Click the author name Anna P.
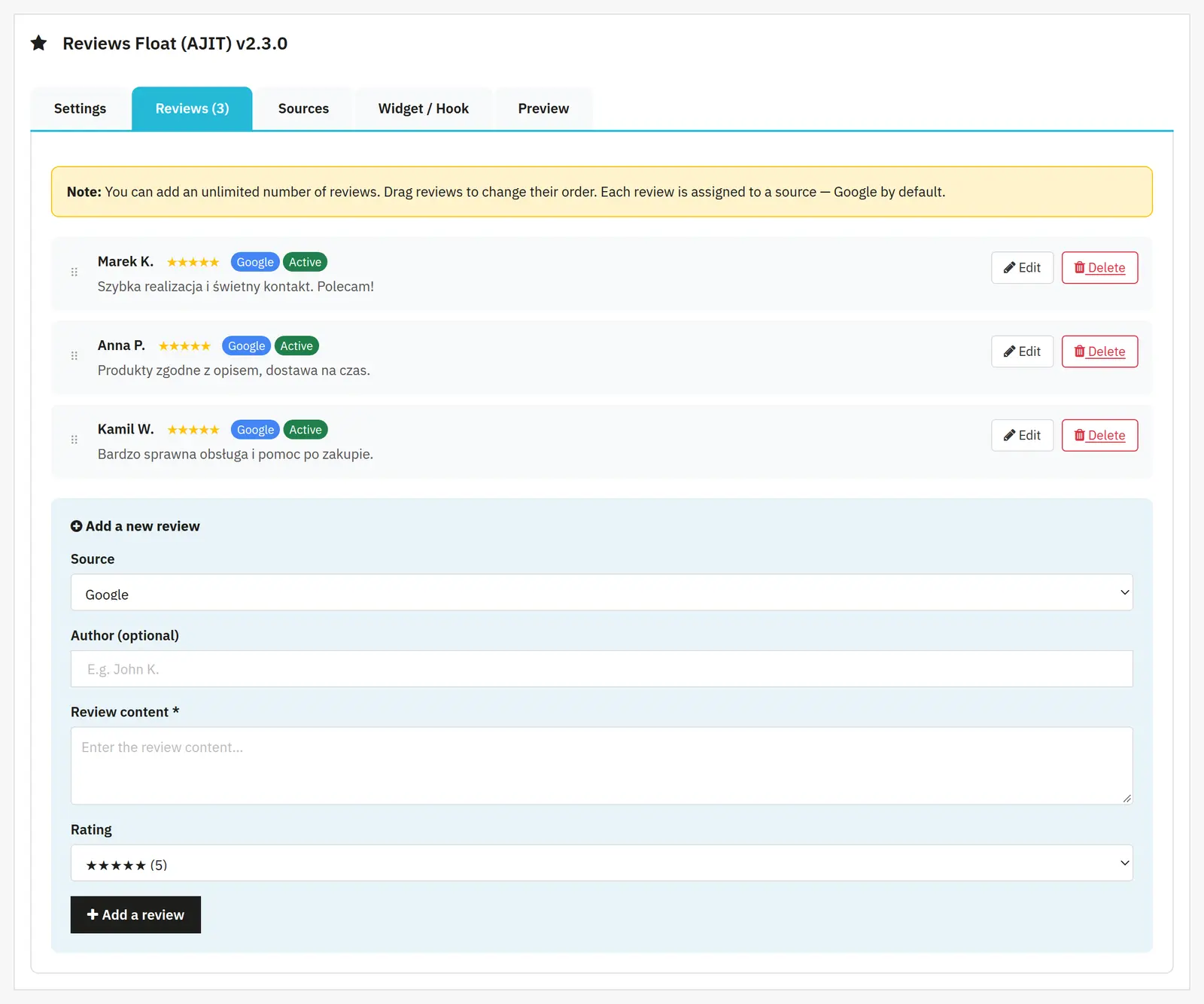1204x1004 pixels. click(x=121, y=345)
